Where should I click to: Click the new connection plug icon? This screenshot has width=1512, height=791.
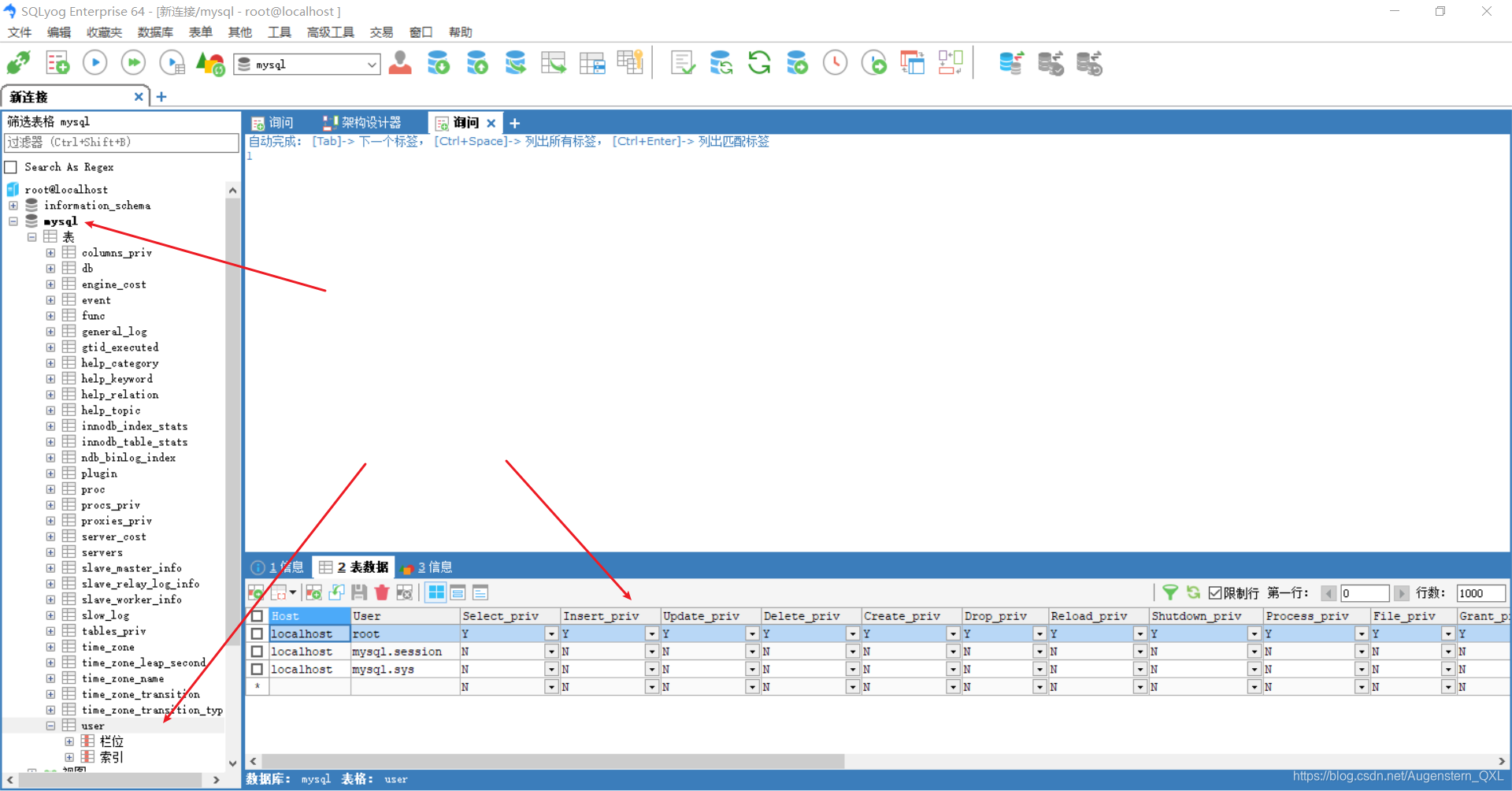tap(19, 63)
